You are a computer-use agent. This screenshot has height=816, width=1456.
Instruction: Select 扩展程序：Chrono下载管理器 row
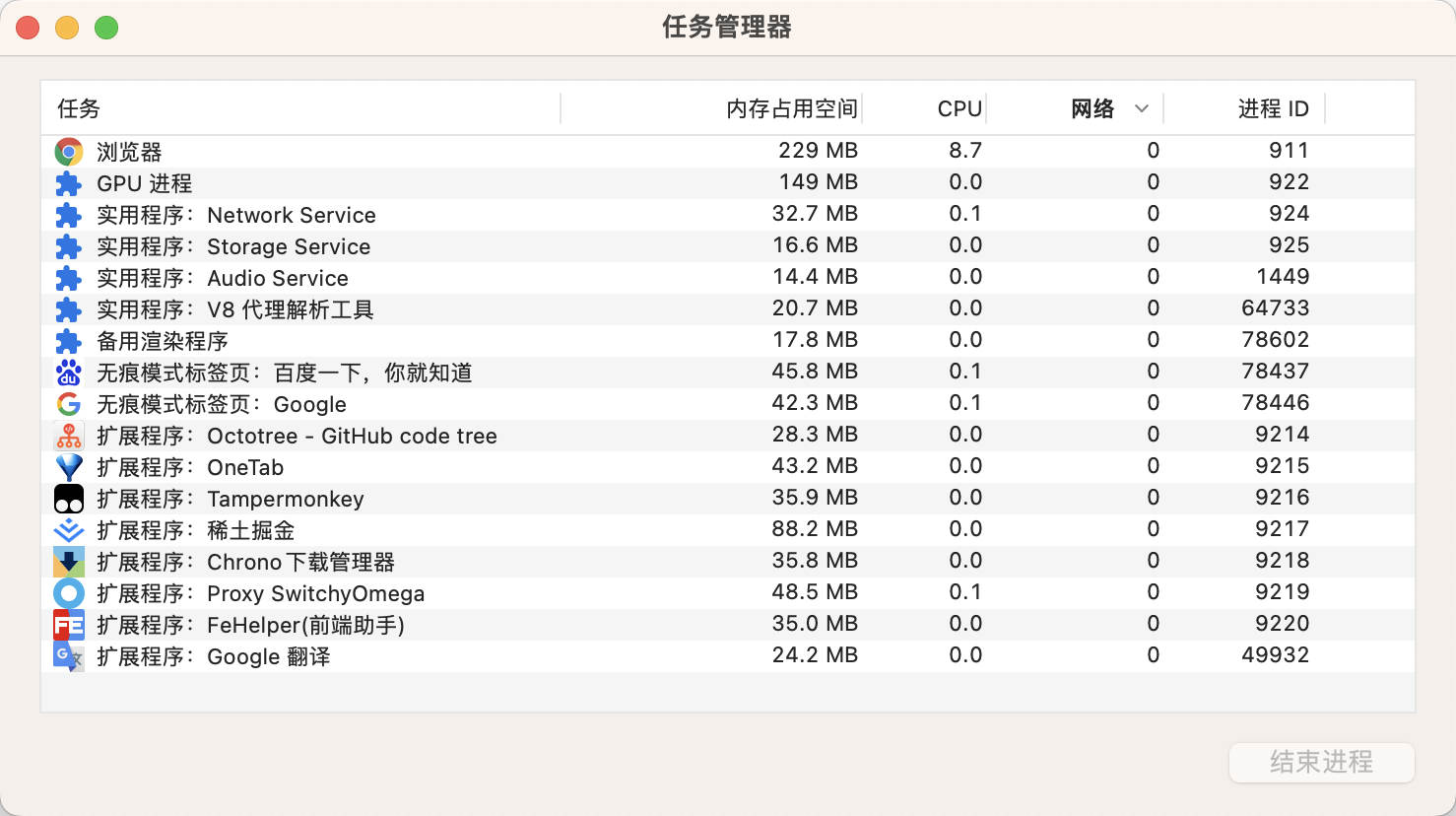(728, 562)
